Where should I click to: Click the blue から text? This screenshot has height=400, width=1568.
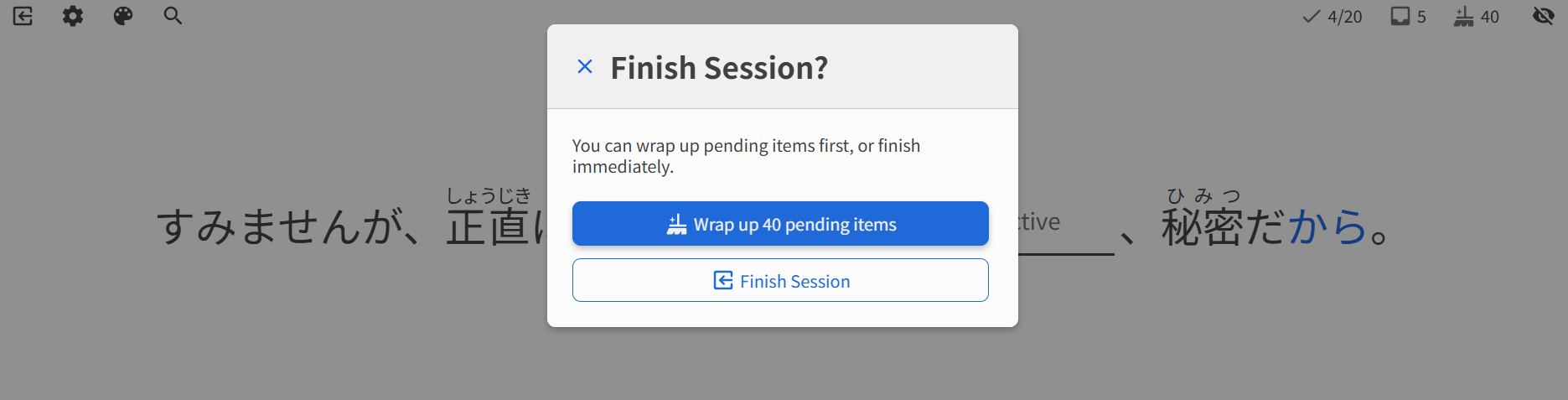click(x=1327, y=226)
